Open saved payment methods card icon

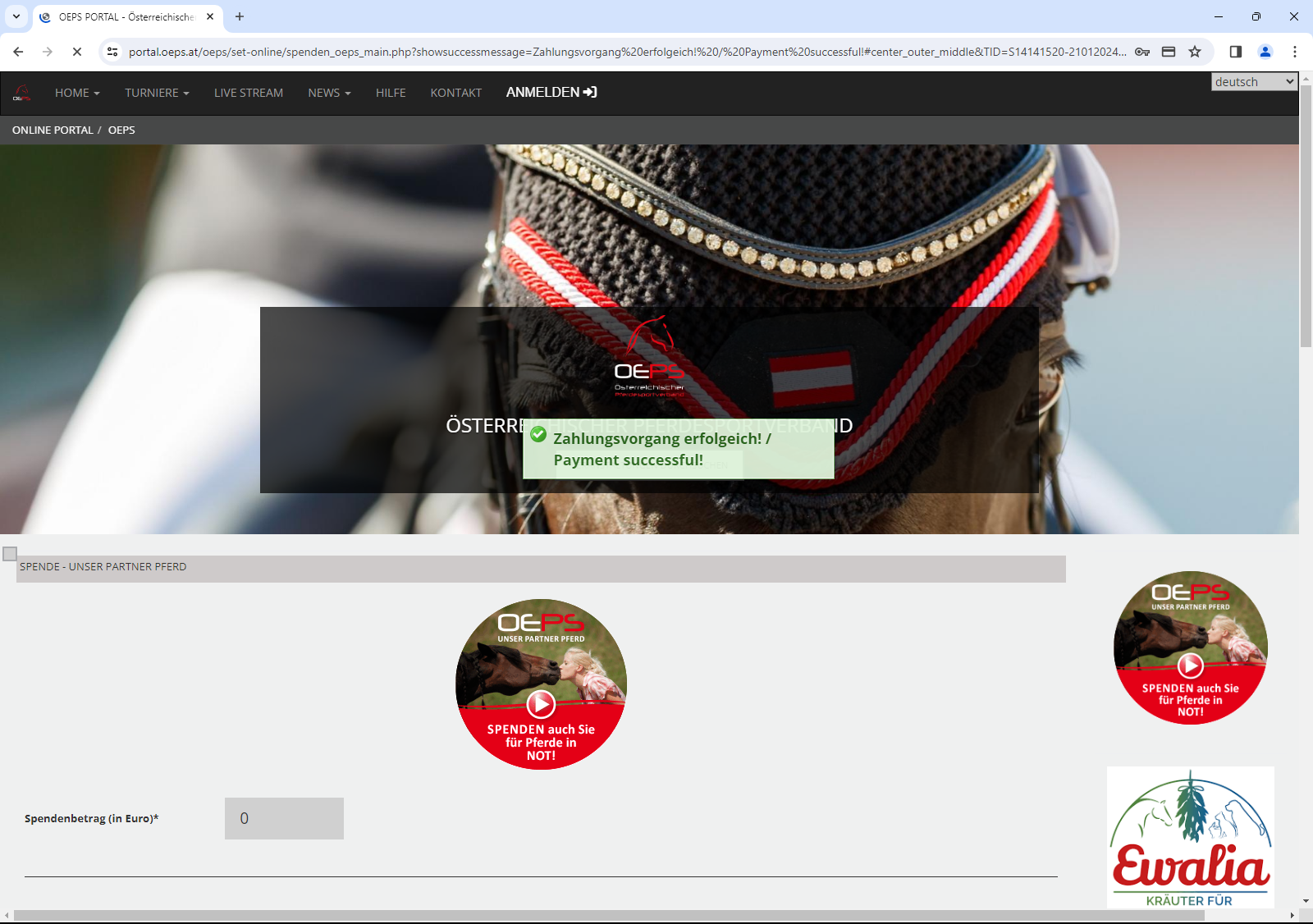[1169, 52]
